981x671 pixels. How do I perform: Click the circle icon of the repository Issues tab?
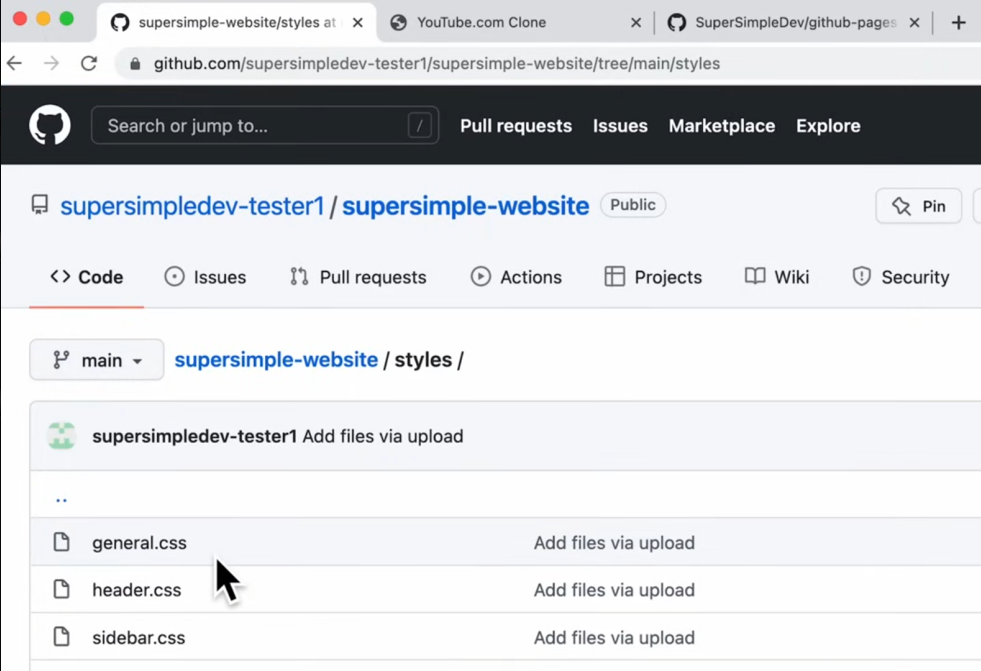point(175,276)
